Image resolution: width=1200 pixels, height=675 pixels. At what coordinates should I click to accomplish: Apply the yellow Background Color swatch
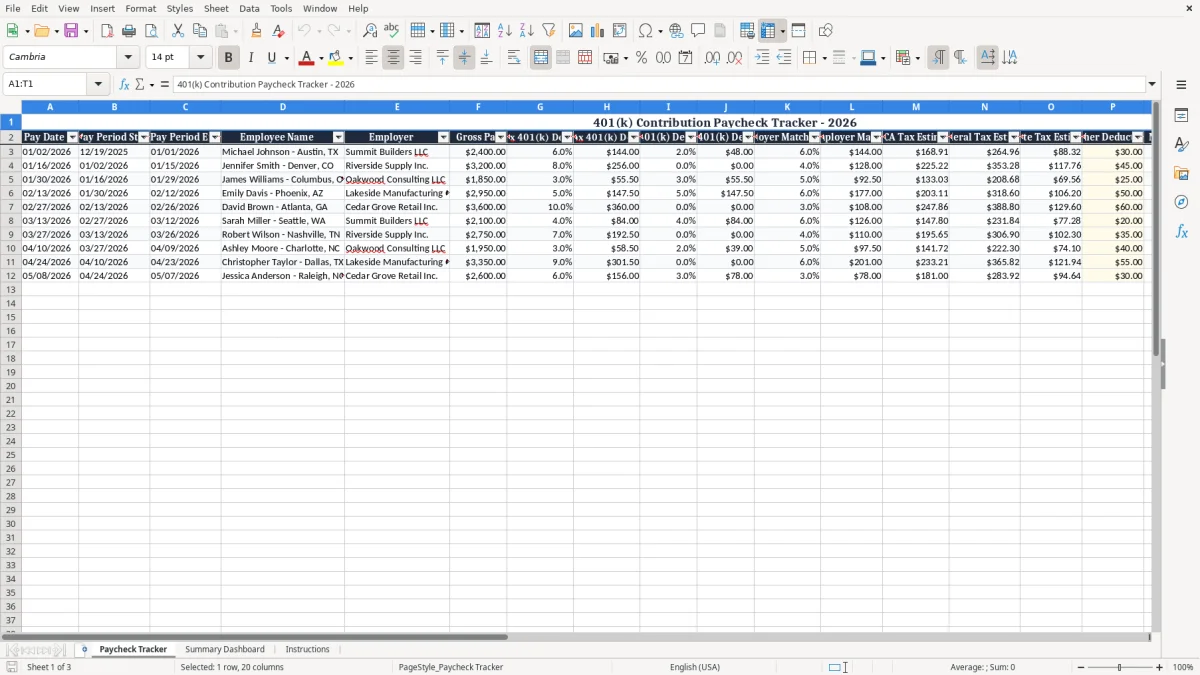tap(337, 58)
